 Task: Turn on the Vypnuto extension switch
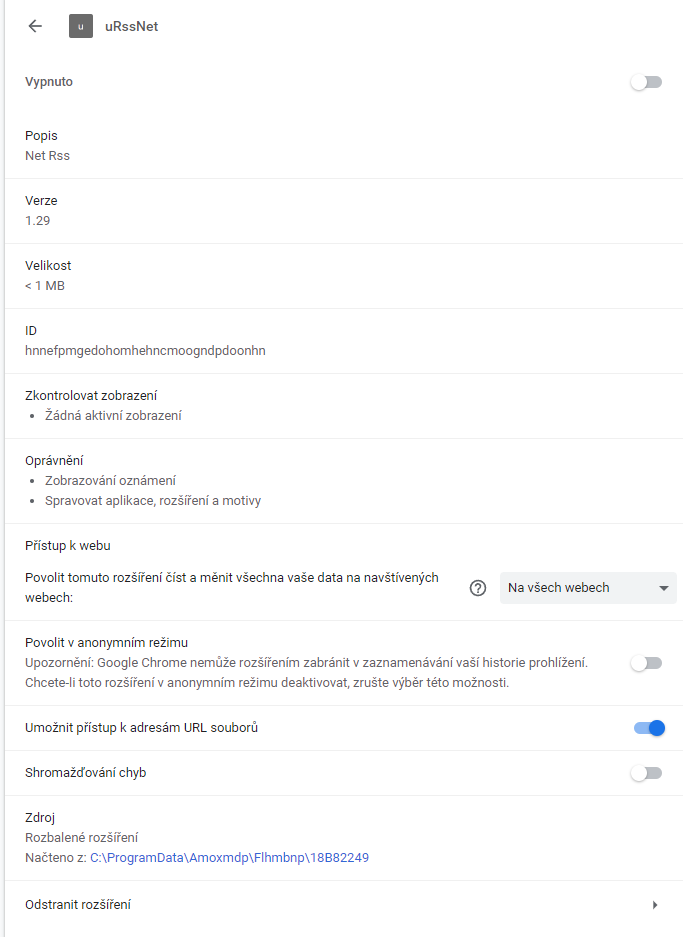(x=646, y=82)
